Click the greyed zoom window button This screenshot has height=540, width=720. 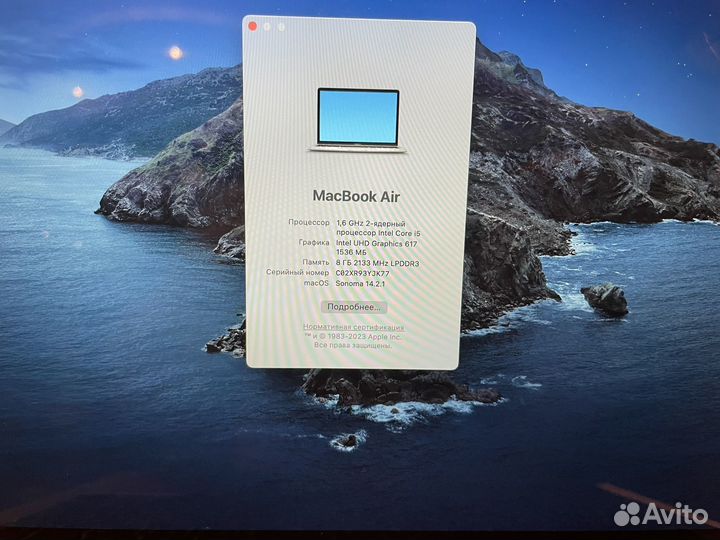pos(281,27)
